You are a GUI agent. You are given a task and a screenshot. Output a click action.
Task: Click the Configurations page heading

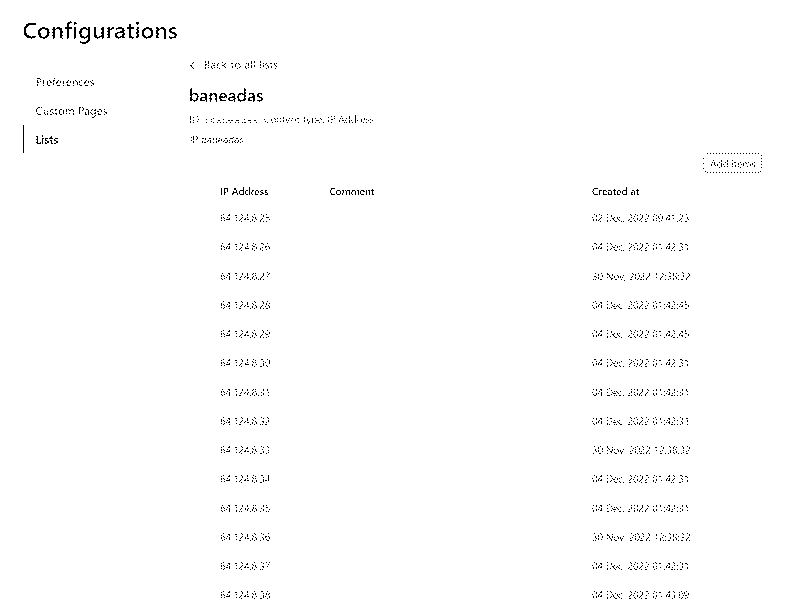pos(100,31)
